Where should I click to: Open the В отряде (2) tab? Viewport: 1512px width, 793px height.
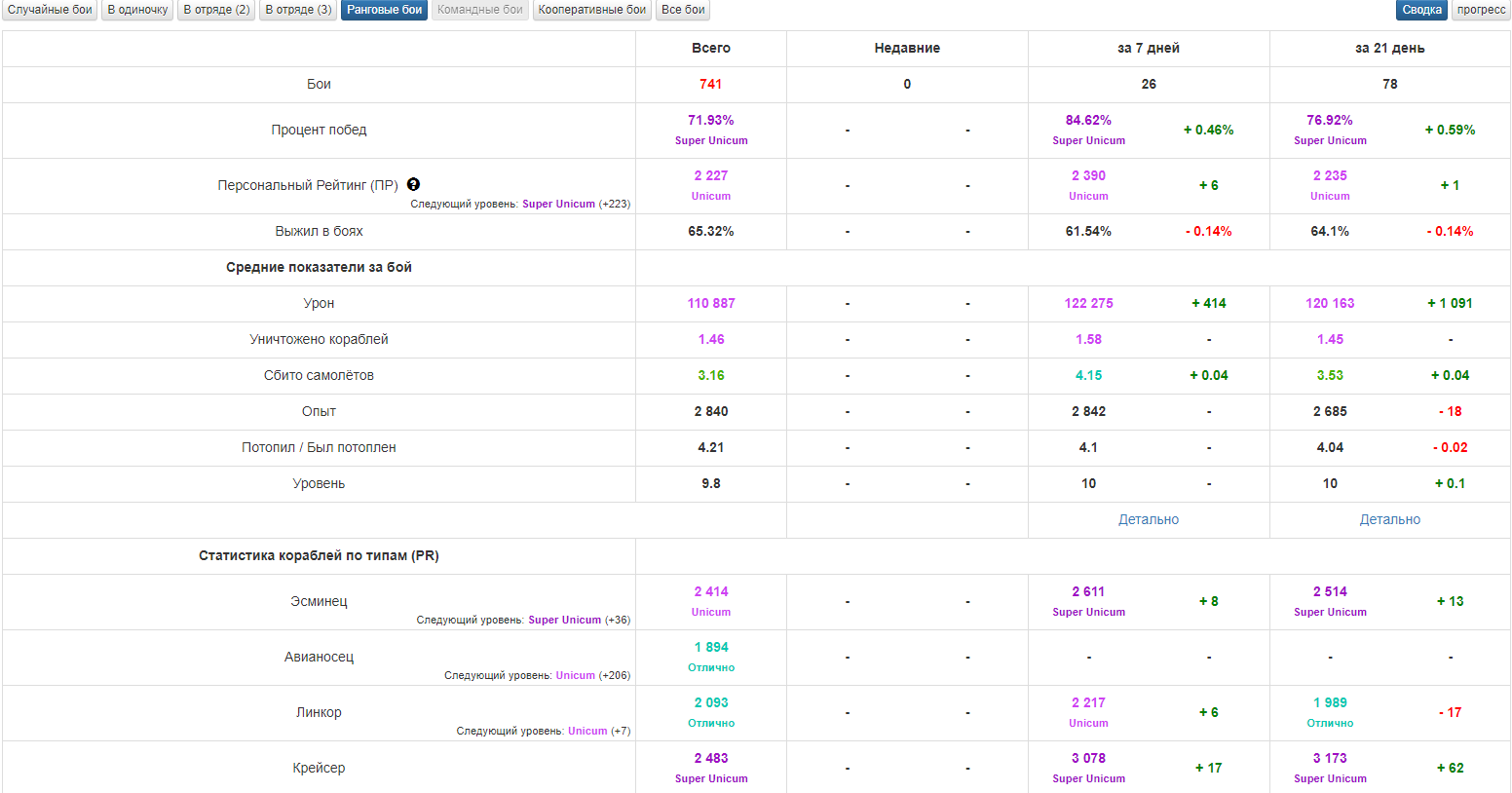point(216,10)
